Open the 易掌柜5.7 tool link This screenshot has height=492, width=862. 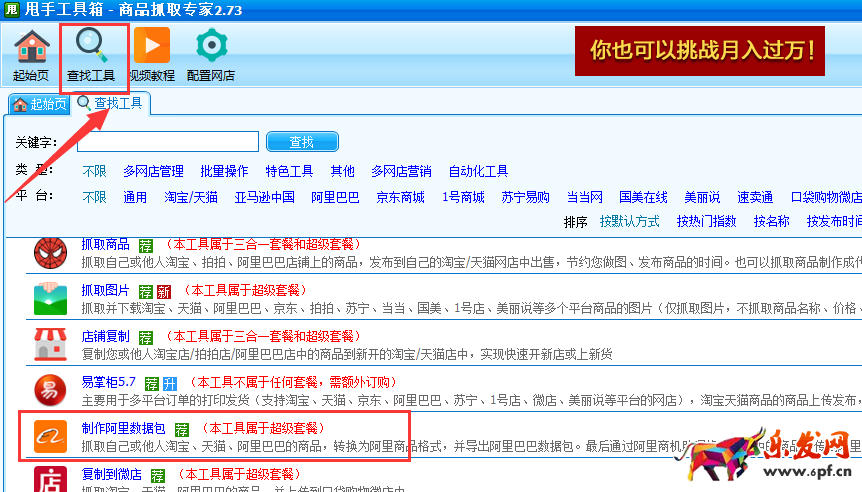pos(108,382)
